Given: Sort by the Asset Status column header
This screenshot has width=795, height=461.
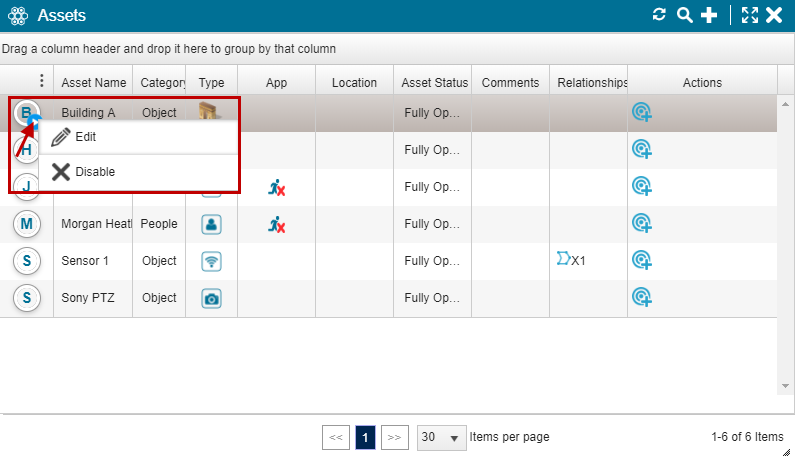Looking at the screenshot, I should tap(434, 82).
